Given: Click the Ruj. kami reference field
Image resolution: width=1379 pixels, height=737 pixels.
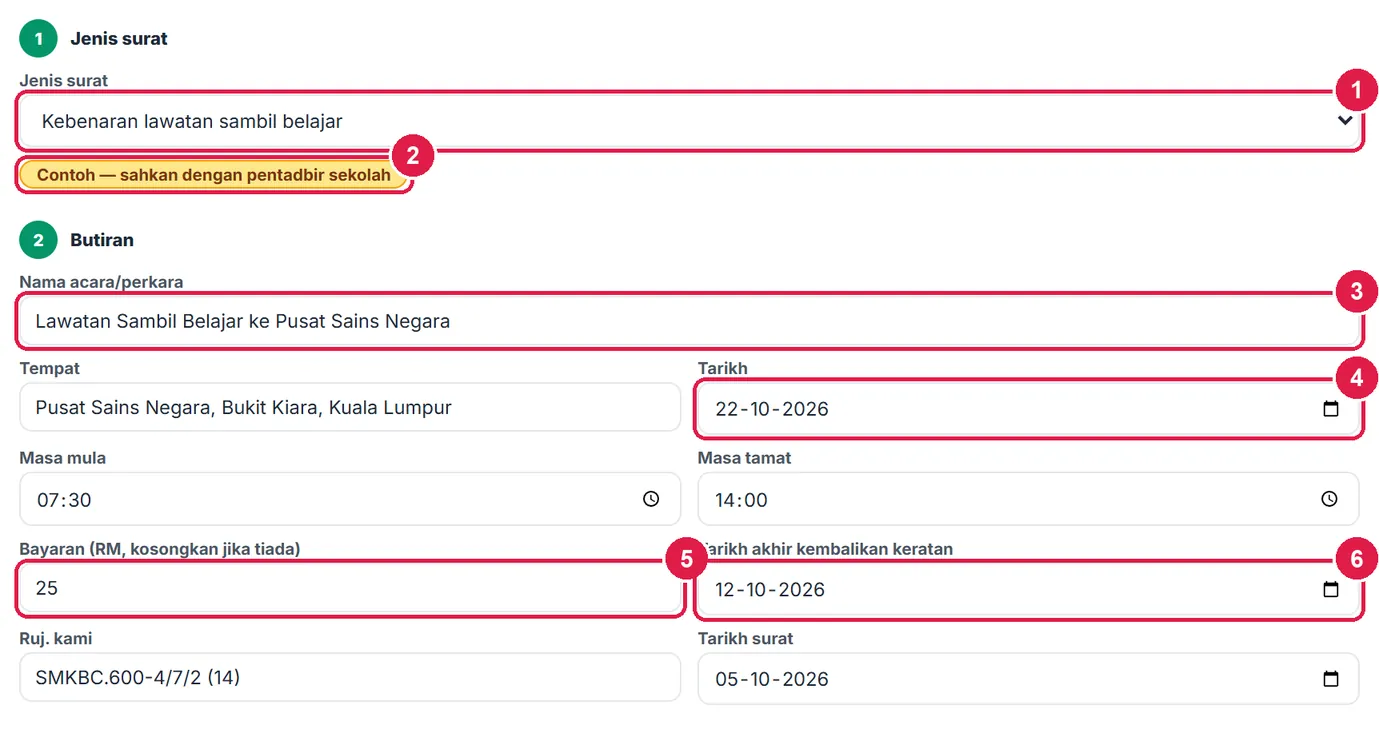Looking at the screenshot, I should point(350,677).
